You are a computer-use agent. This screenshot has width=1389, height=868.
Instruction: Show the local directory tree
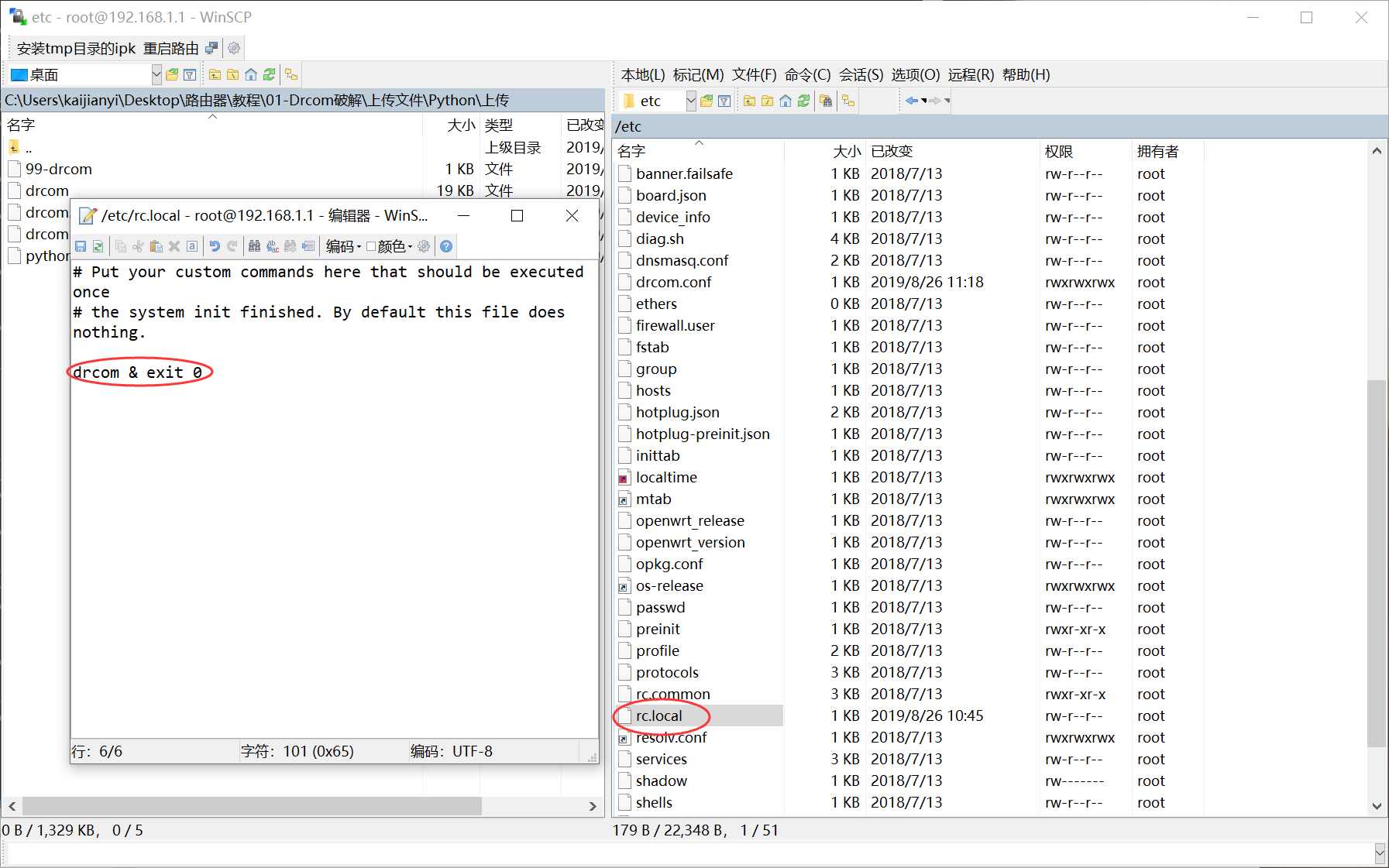[291, 74]
